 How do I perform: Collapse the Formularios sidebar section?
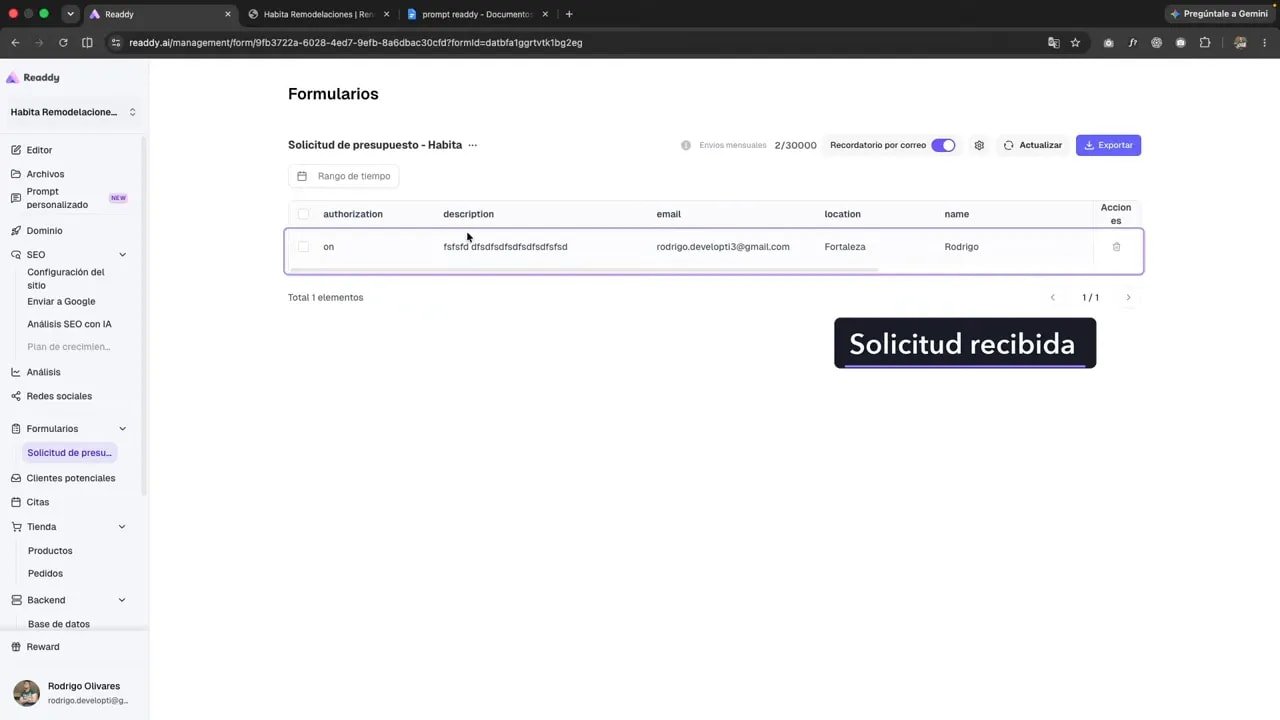point(122,429)
